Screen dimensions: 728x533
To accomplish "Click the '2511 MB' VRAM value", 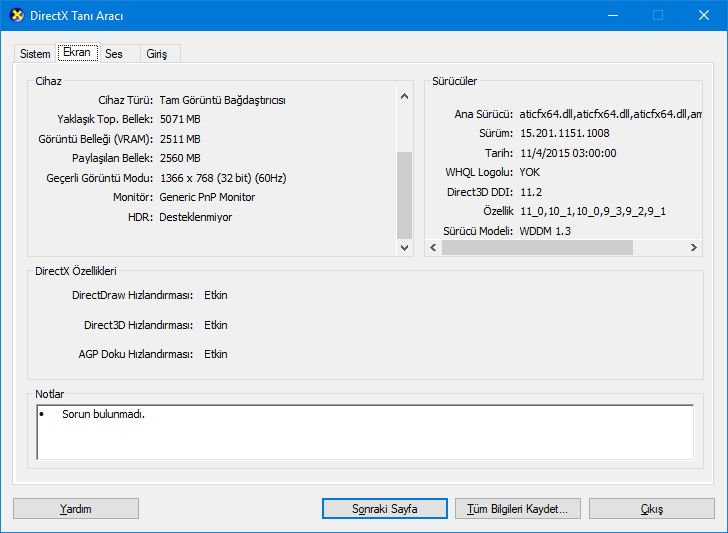I will (x=180, y=139).
